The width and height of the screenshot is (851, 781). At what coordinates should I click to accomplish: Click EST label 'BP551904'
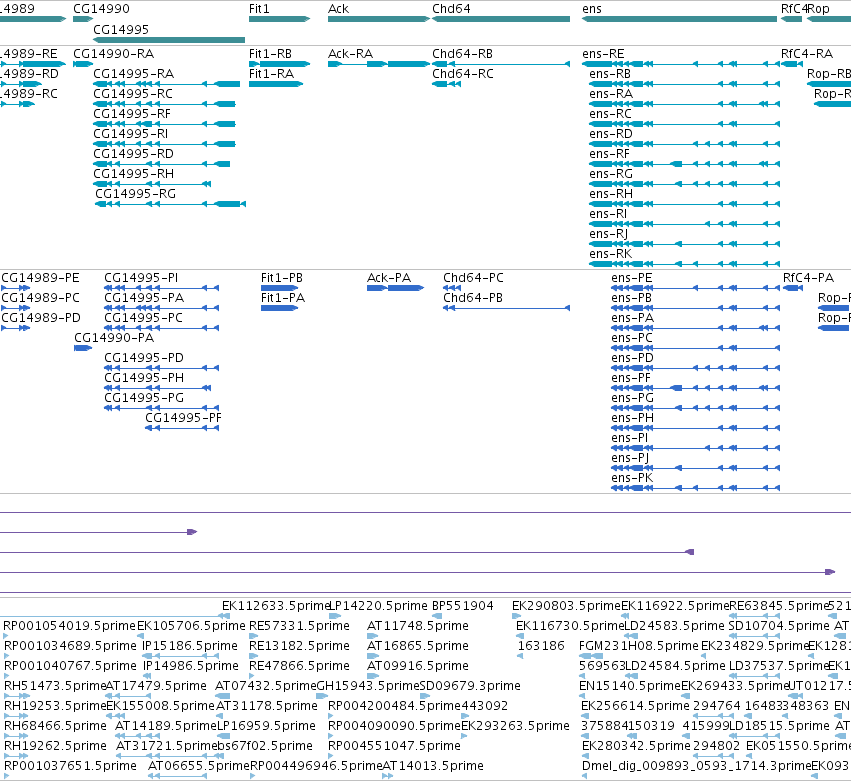463,606
